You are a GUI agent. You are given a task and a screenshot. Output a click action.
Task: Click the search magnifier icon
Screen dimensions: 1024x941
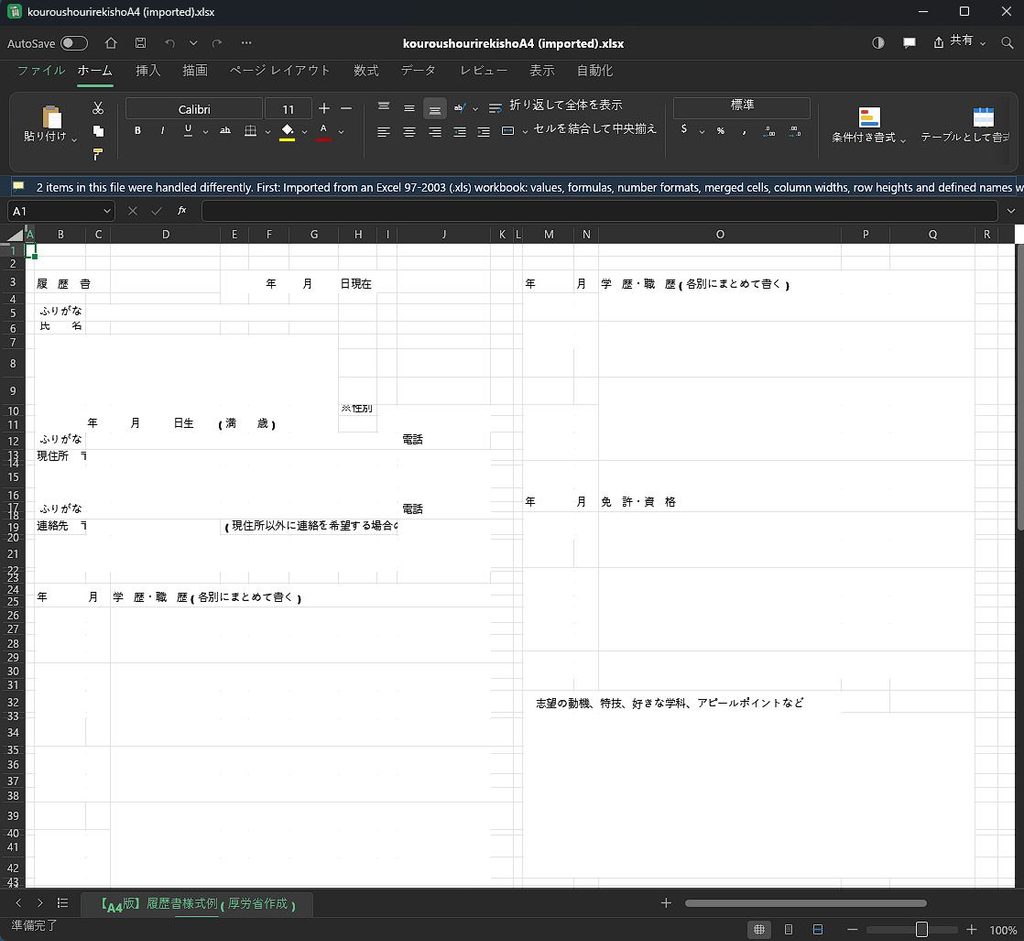pos(1007,43)
